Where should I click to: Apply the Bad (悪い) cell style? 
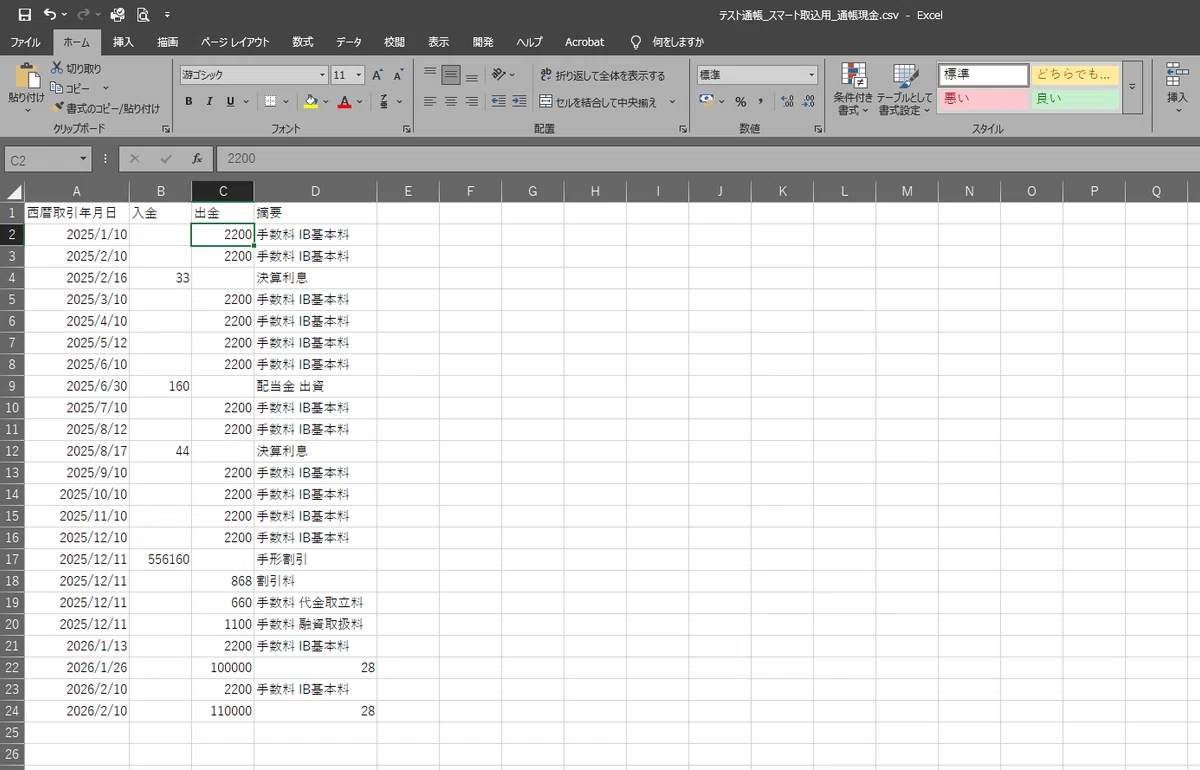(983, 99)
